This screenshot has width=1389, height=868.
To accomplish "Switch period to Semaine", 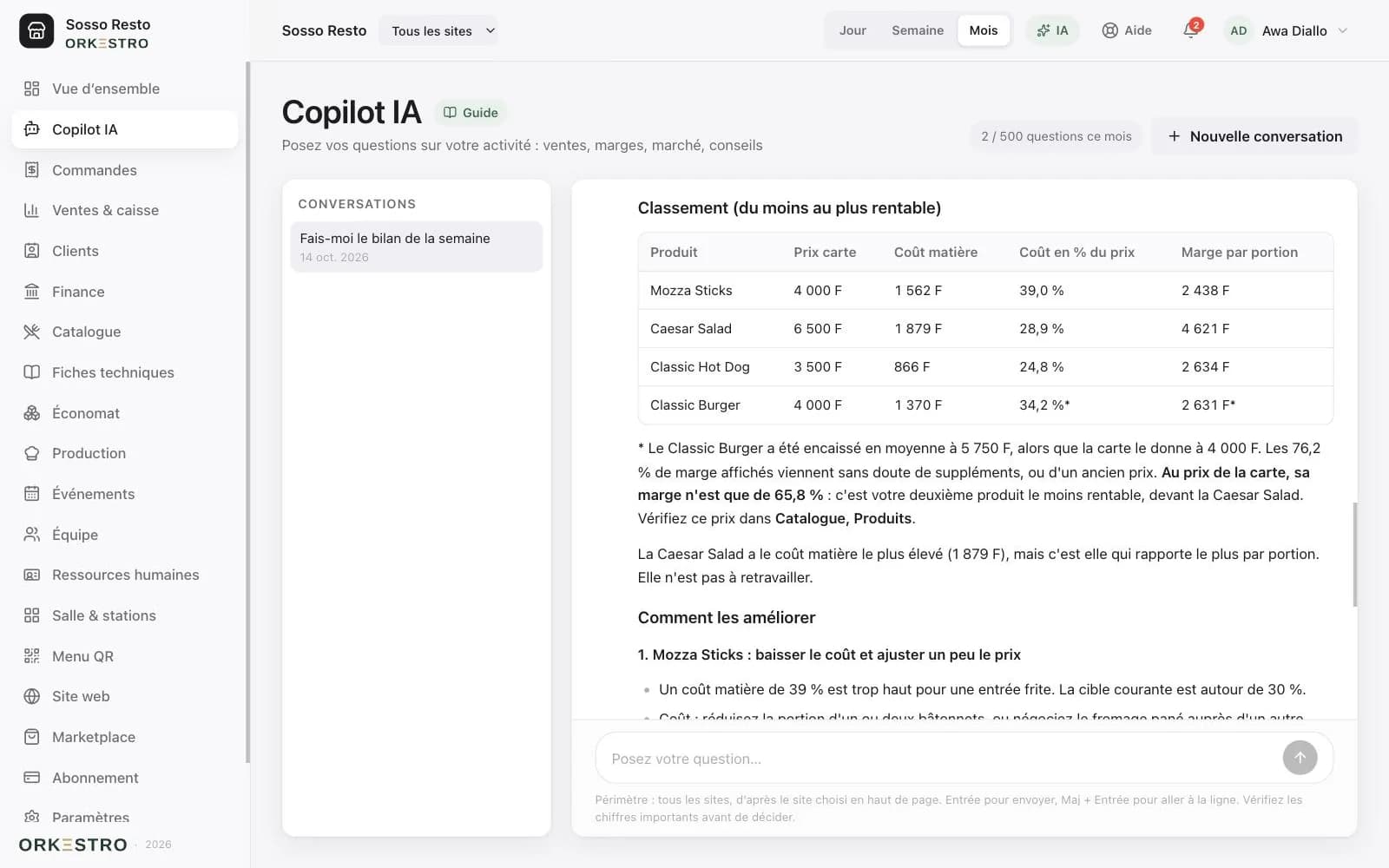I will click(918, 30).
